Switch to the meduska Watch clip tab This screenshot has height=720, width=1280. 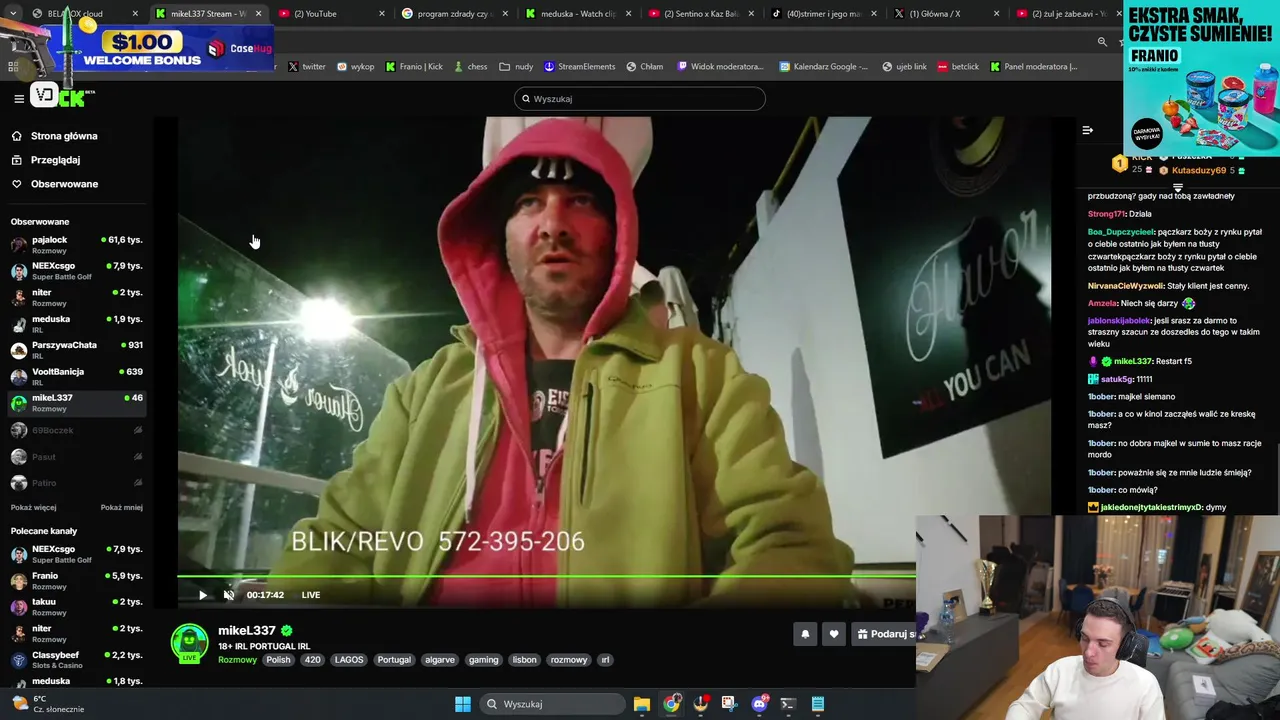[580, 14]
